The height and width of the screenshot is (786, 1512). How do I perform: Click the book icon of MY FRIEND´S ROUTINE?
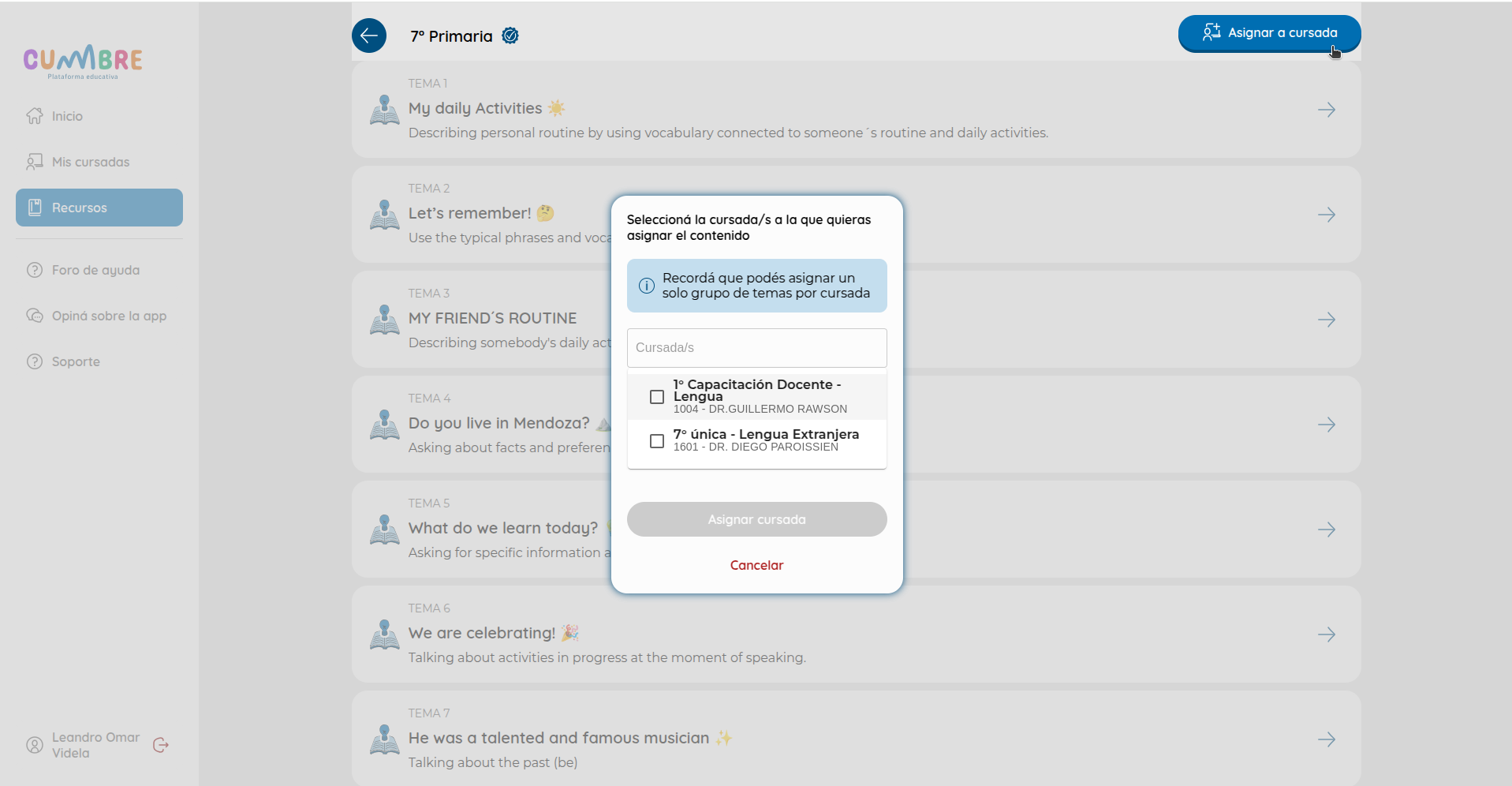[x=385, y=320]
